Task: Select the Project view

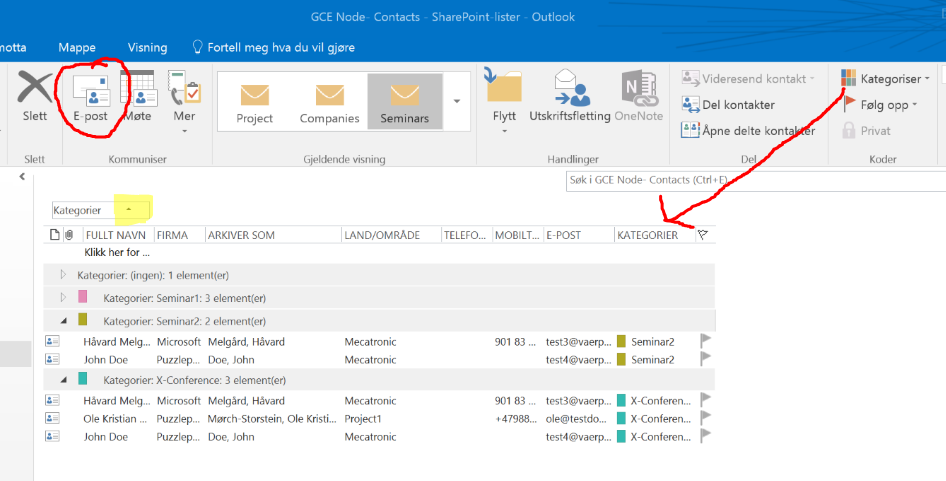Action: click(255, 102)
